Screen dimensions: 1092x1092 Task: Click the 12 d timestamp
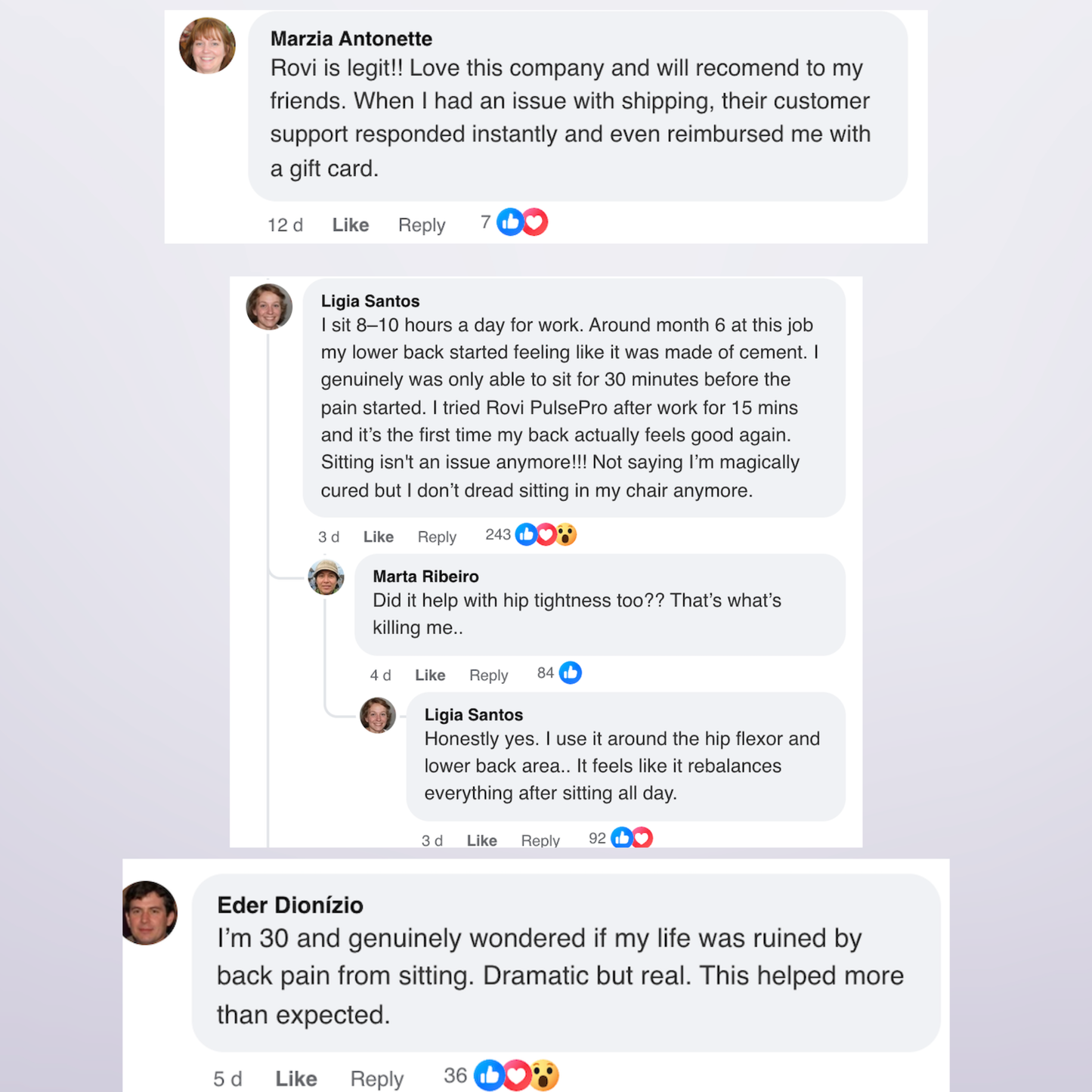pyautogui.click(x=285, y=225)
